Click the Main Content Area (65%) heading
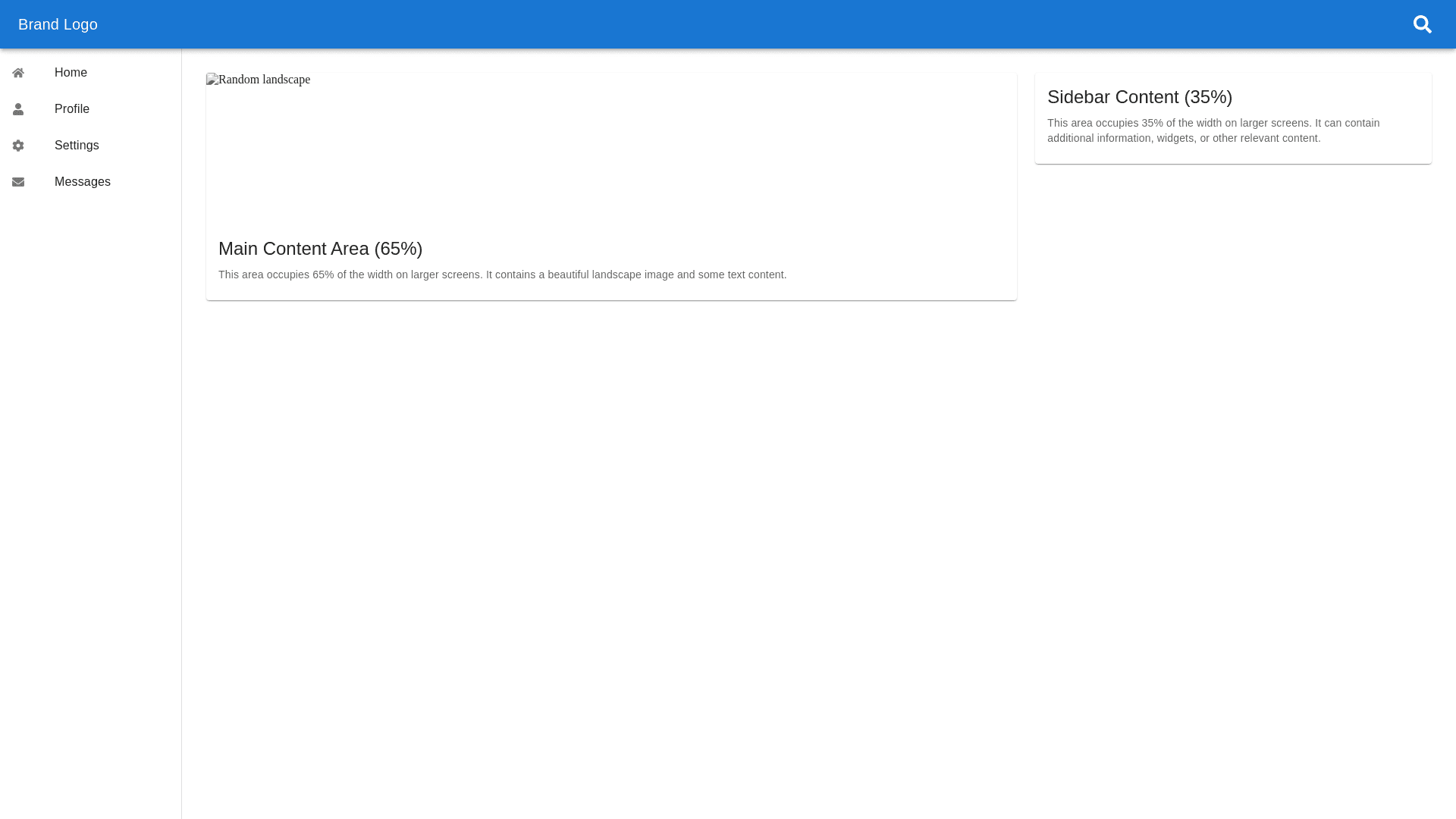This screenshot has width=1456, height=819. coord(320,249)
